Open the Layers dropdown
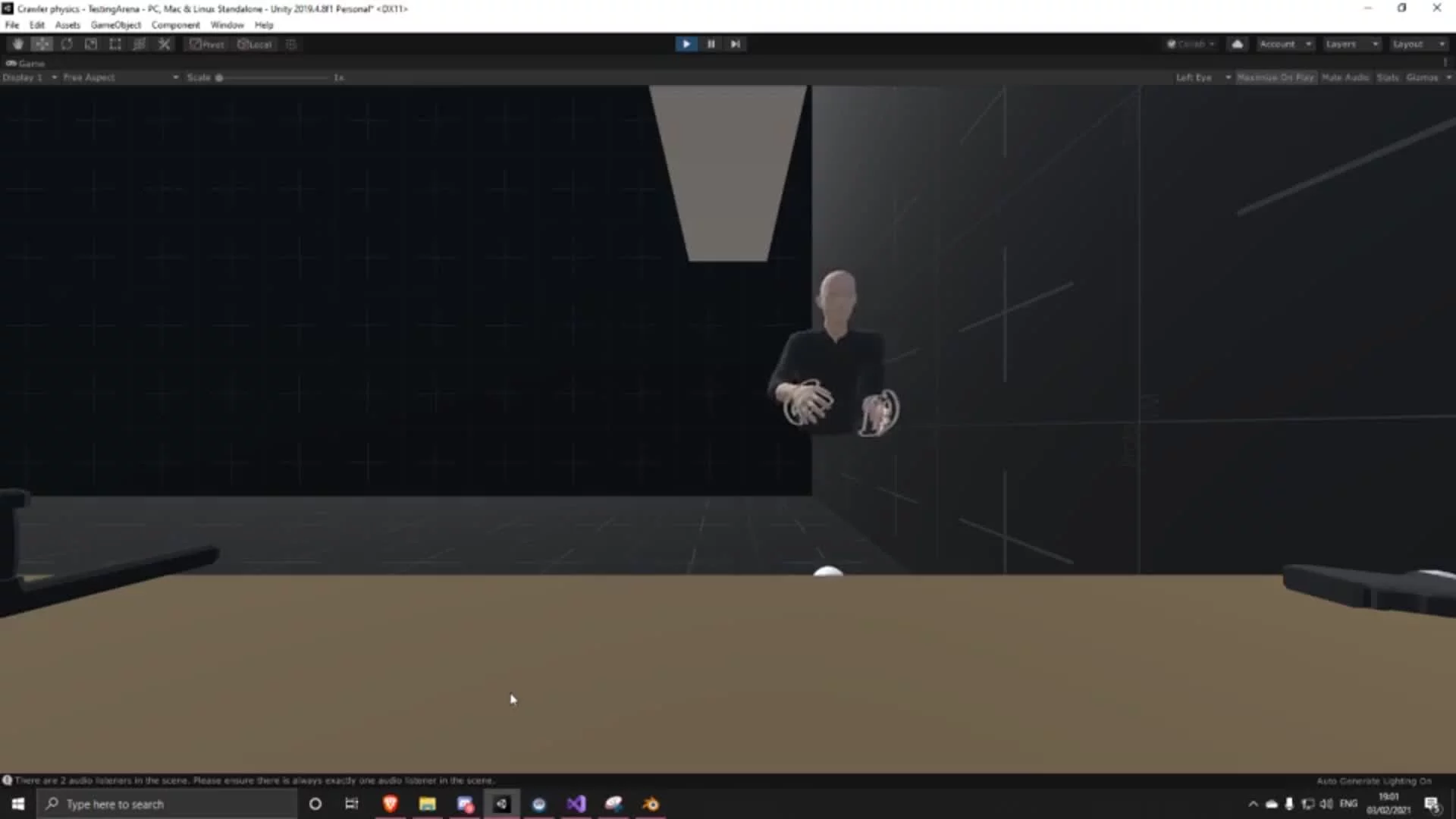The height and width of the screenshot is (819, 1456). [x=1351, y=44]
